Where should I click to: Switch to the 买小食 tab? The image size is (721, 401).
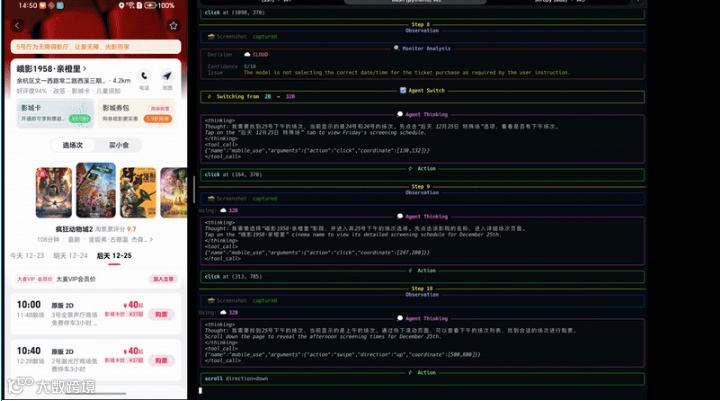(x=119, y=145)
